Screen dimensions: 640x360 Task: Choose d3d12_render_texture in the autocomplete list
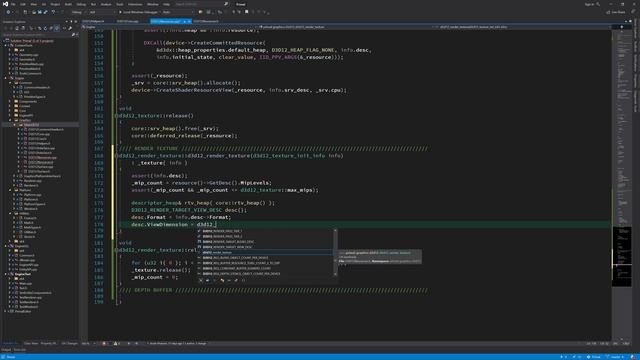[265, 253]
